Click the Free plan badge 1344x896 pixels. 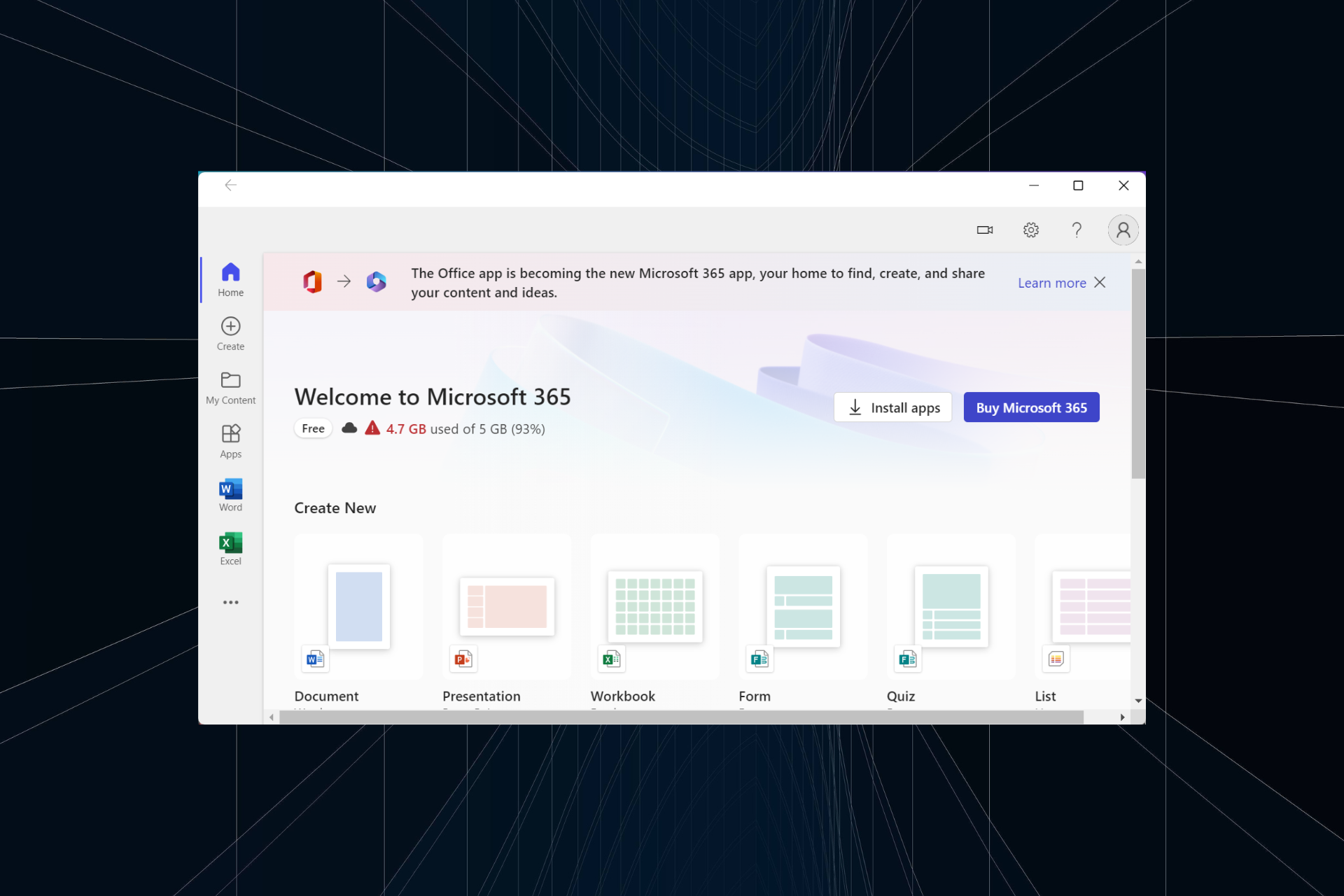[x=313, y=428]
